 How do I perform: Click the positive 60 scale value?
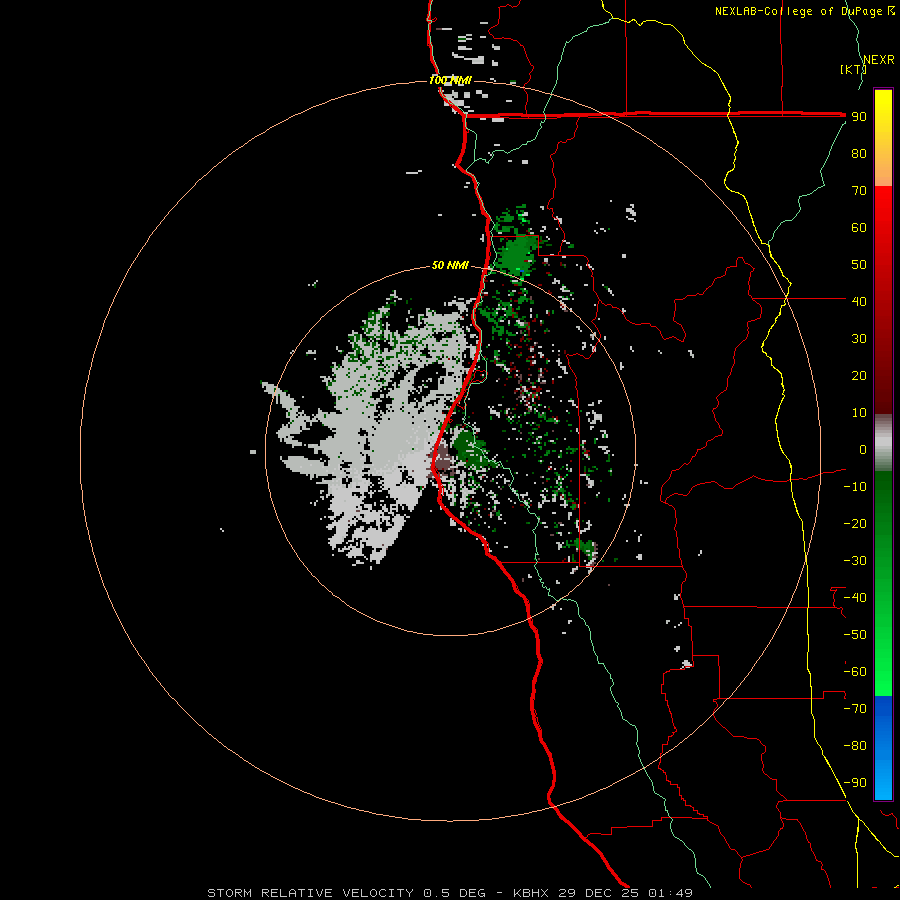tap(859, 228)
